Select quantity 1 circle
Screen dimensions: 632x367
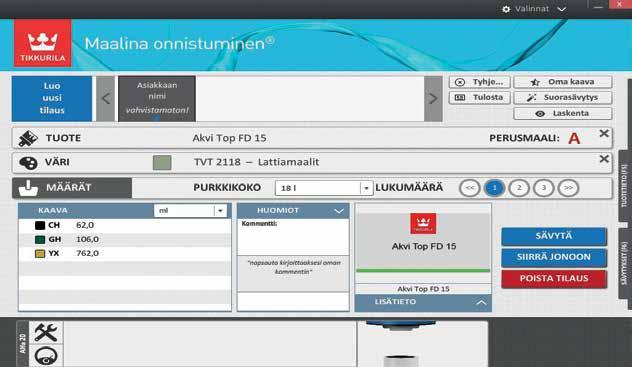coord(494,188)
